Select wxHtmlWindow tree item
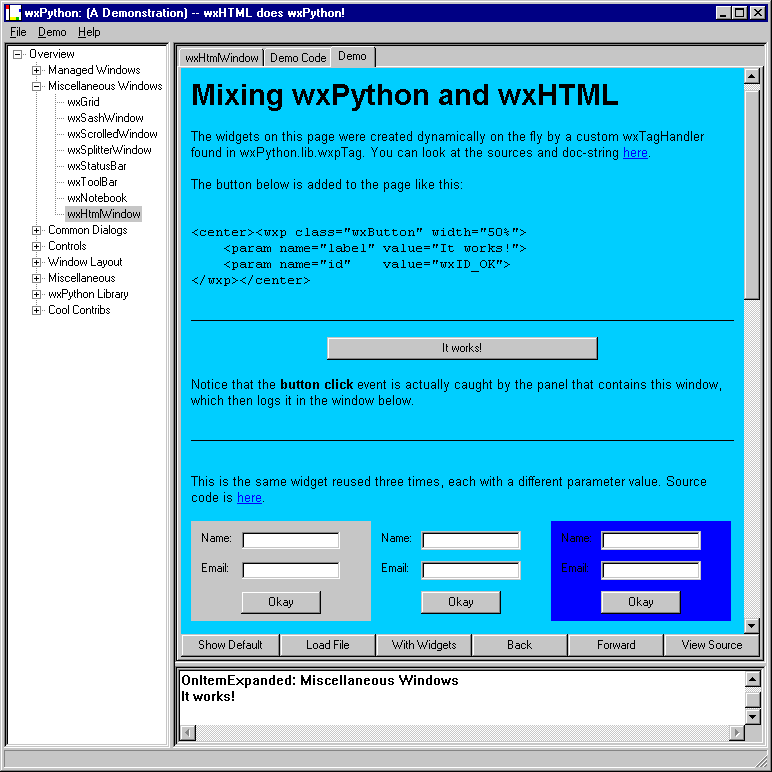The height and width of the screenshot is (772, 772). point(104,214)
